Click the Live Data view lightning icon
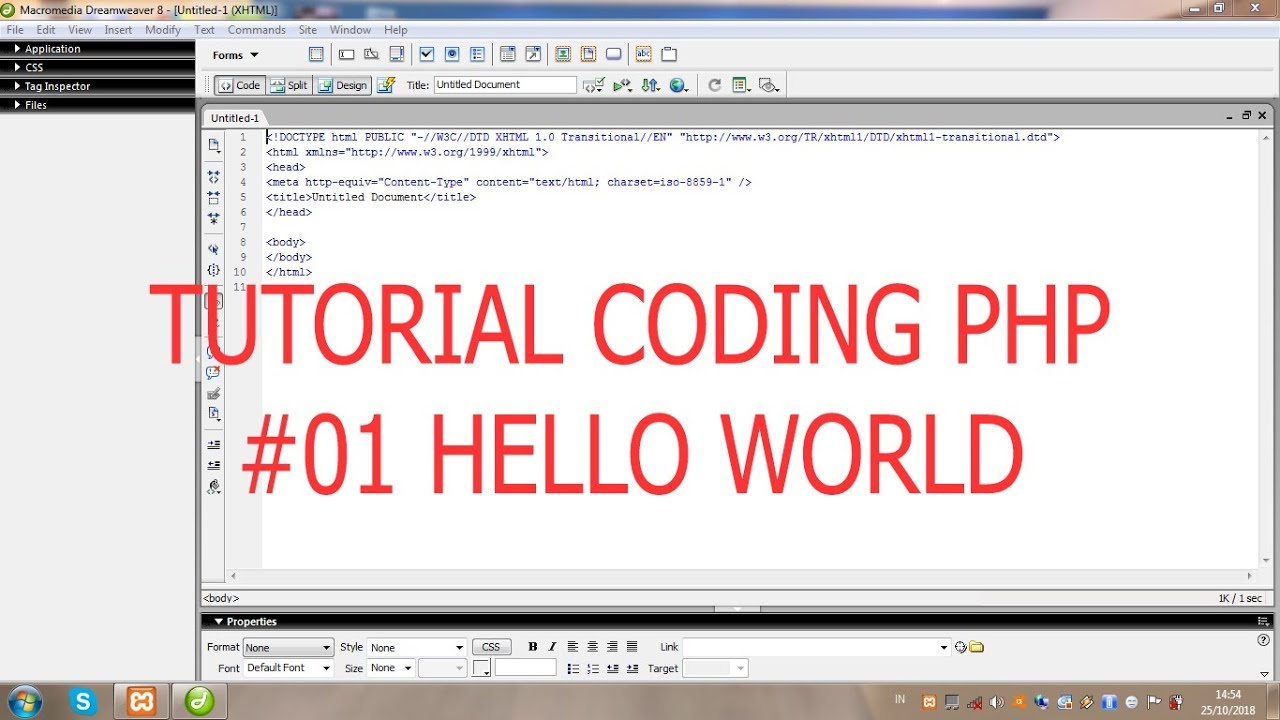 coord(386,85)
